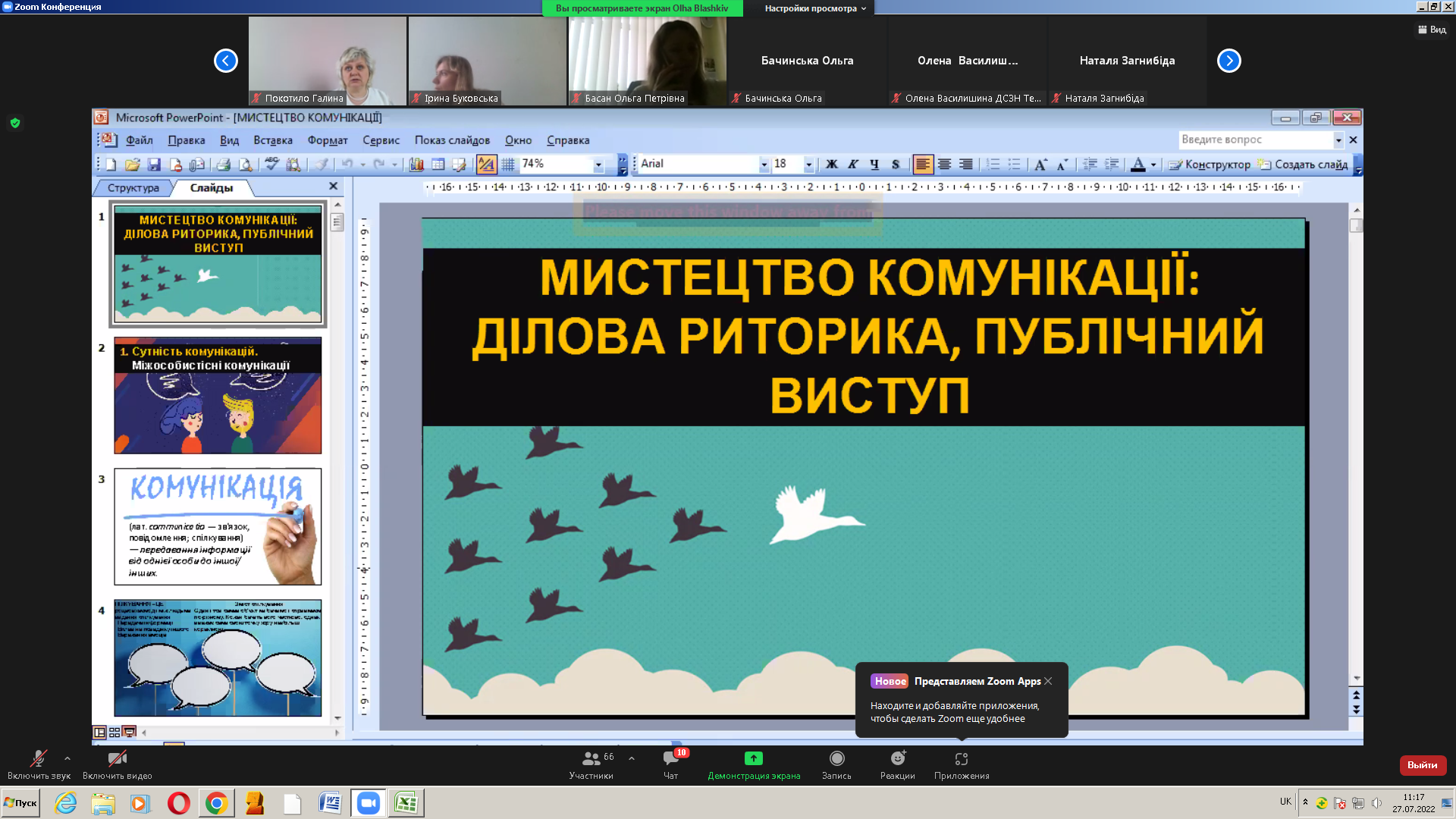Open the Формат menu
This screenshot has height=819, width=1456.
(x=328, y=140)
